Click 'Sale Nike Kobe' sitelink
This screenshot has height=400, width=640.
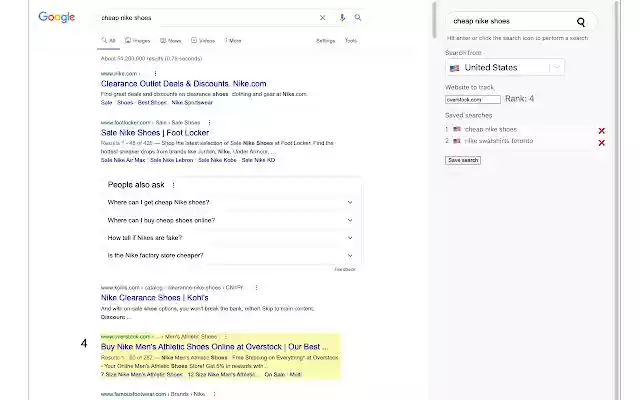click(x=217, y=160)
